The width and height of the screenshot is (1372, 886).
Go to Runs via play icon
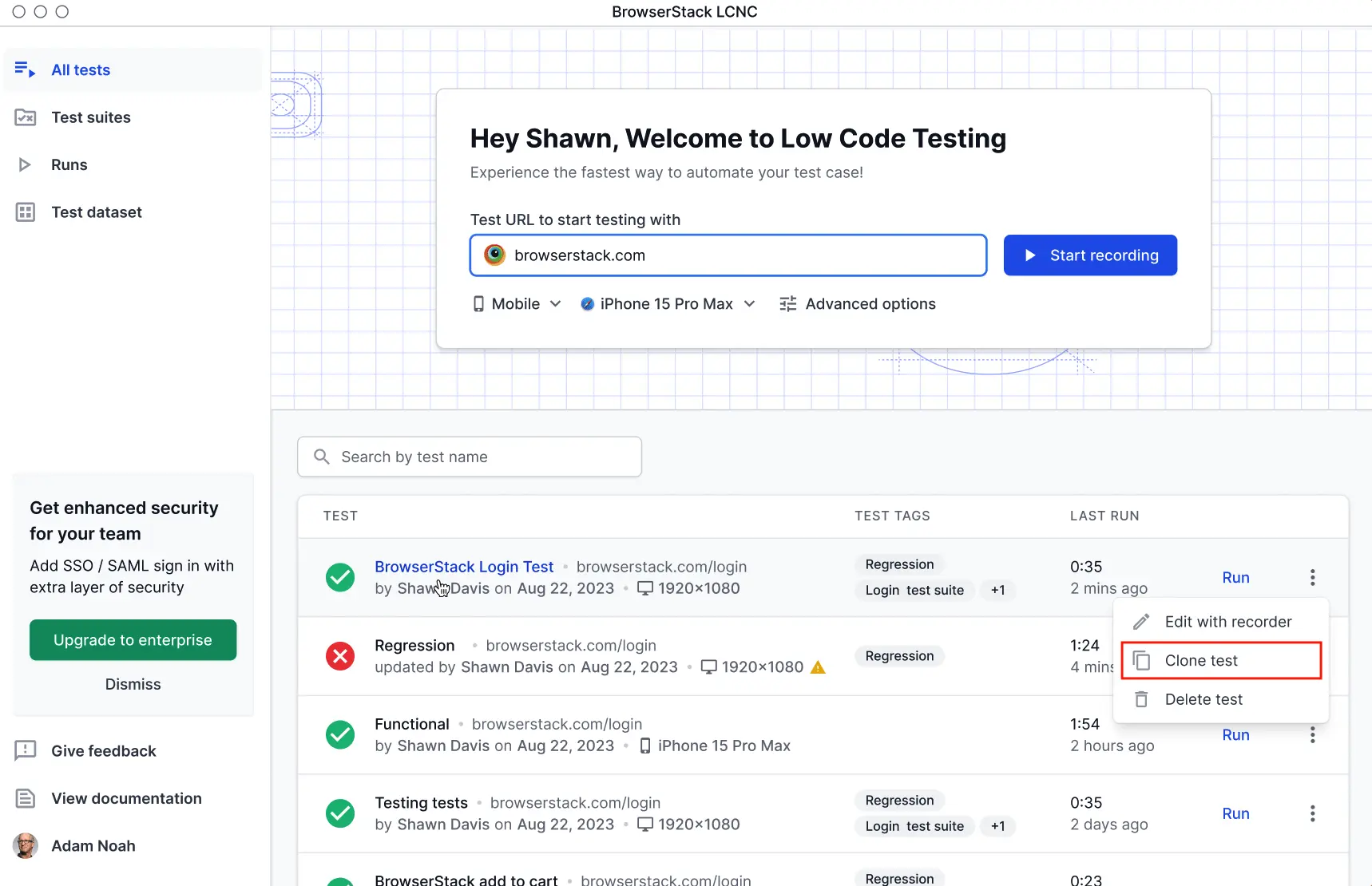(x=25, y=165)
